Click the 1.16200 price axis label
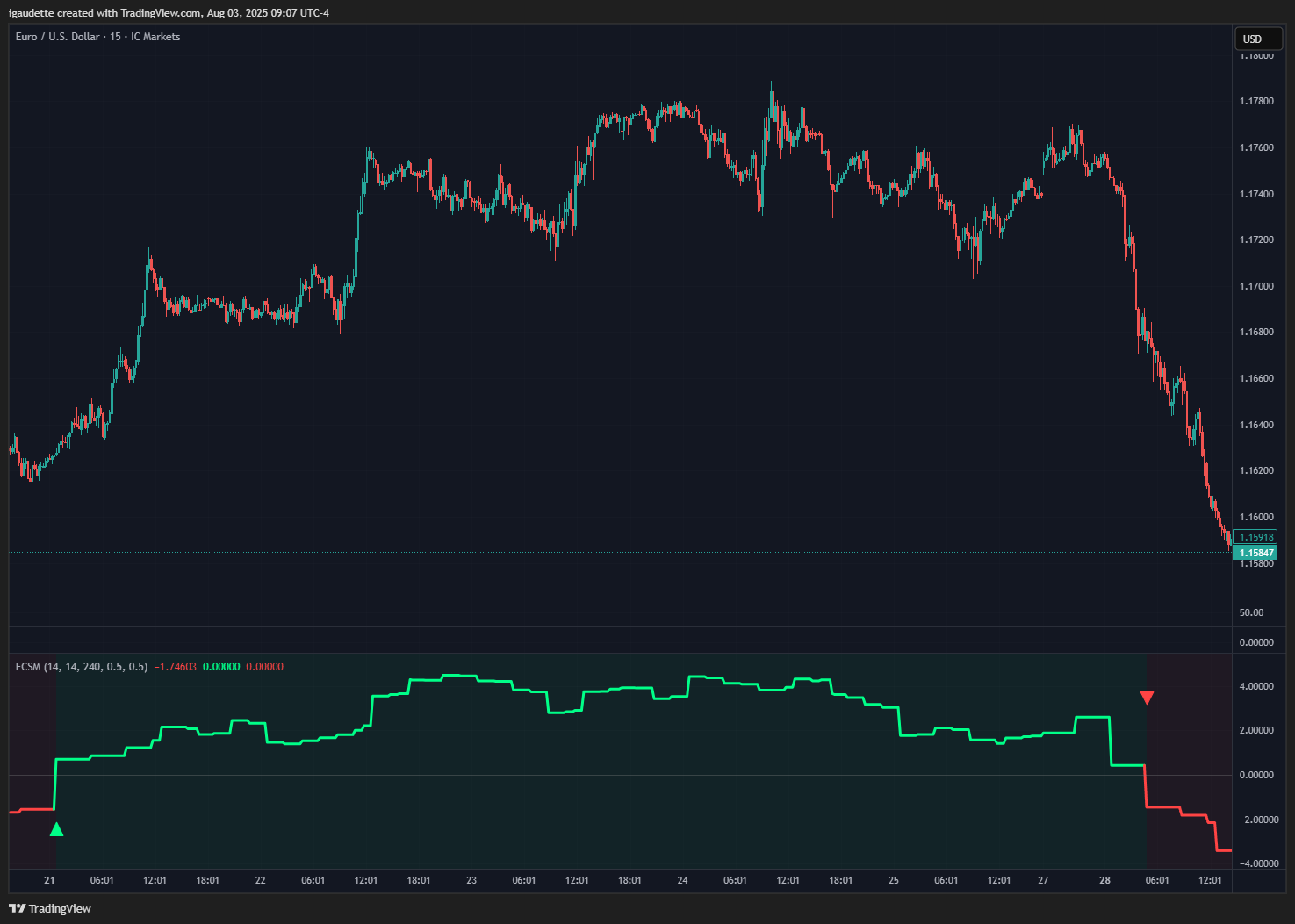This screenshot has width=1295, height=924. click(1256, 470)
